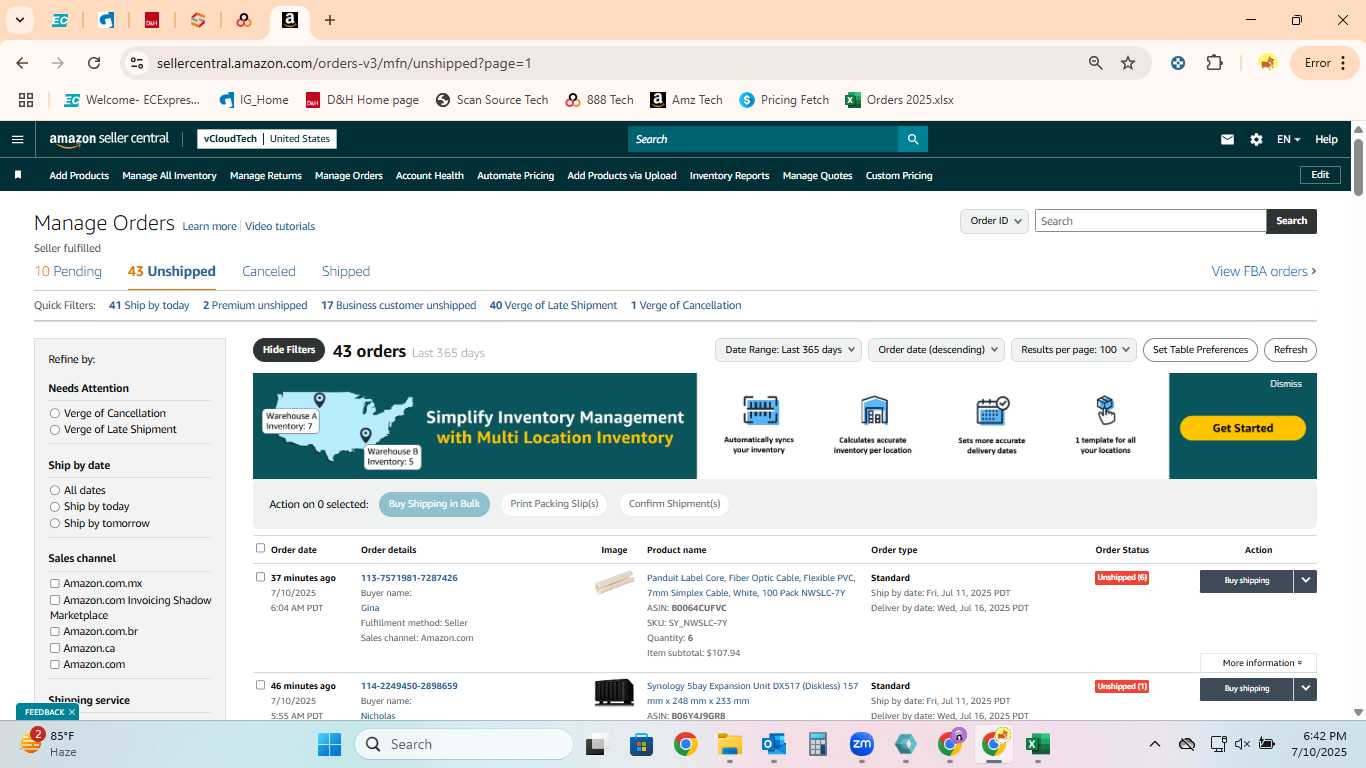Viewport: 1366px width, 768px height.
Task: Open Outlook from the taskbar
Action: tap(773, 744)
